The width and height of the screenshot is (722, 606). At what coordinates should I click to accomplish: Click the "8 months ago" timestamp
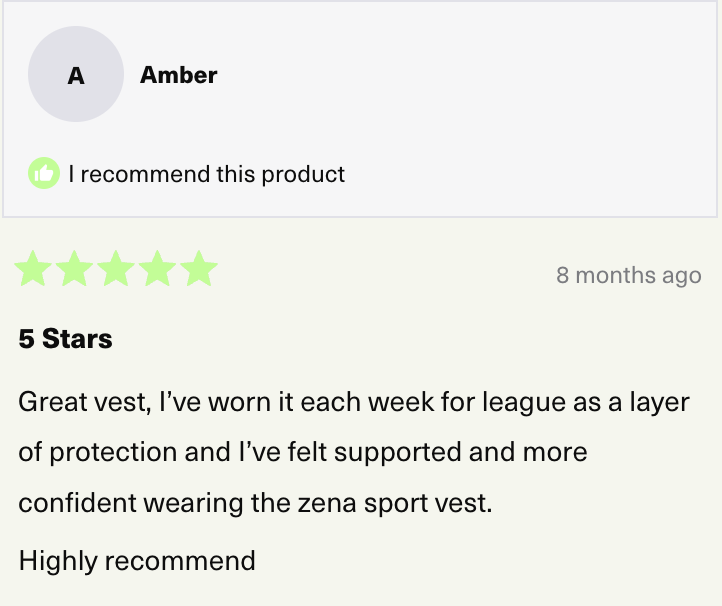click(x=628, y=275)
